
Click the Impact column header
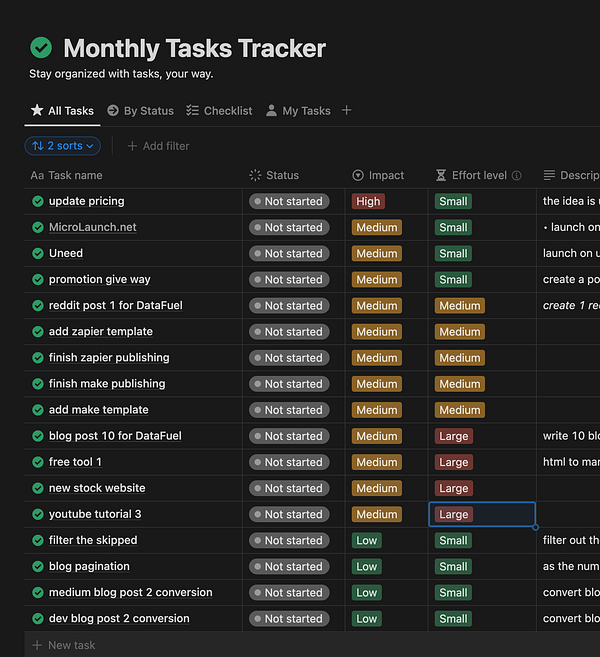point(386,175)
